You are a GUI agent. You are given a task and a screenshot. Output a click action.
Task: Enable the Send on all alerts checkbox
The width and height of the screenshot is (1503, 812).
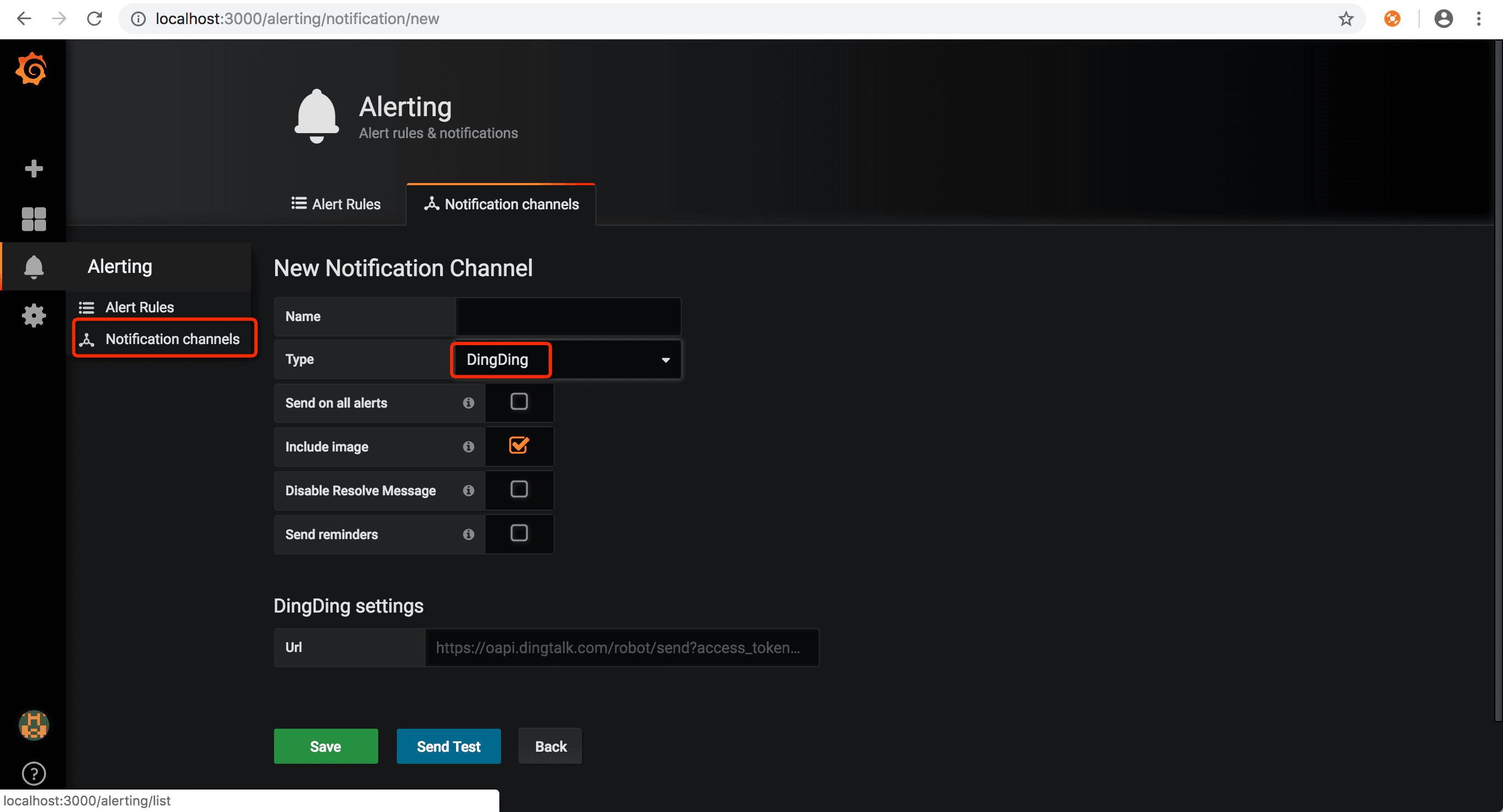pos(519,402)
